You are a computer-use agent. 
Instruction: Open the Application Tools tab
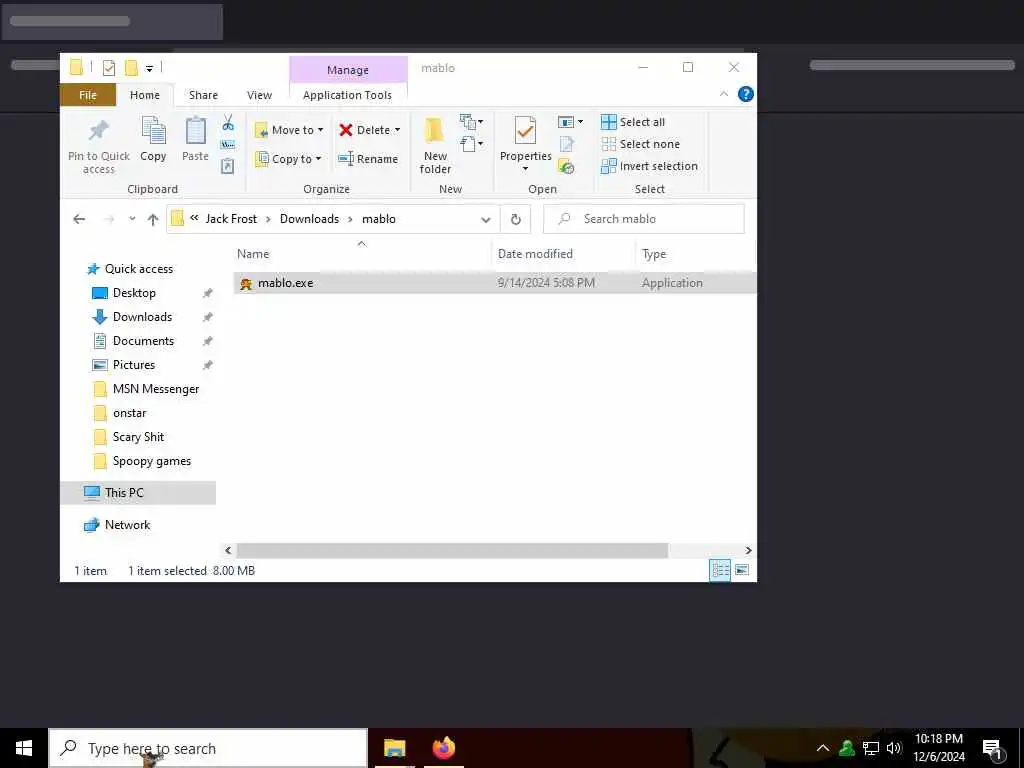coord(347,95)
